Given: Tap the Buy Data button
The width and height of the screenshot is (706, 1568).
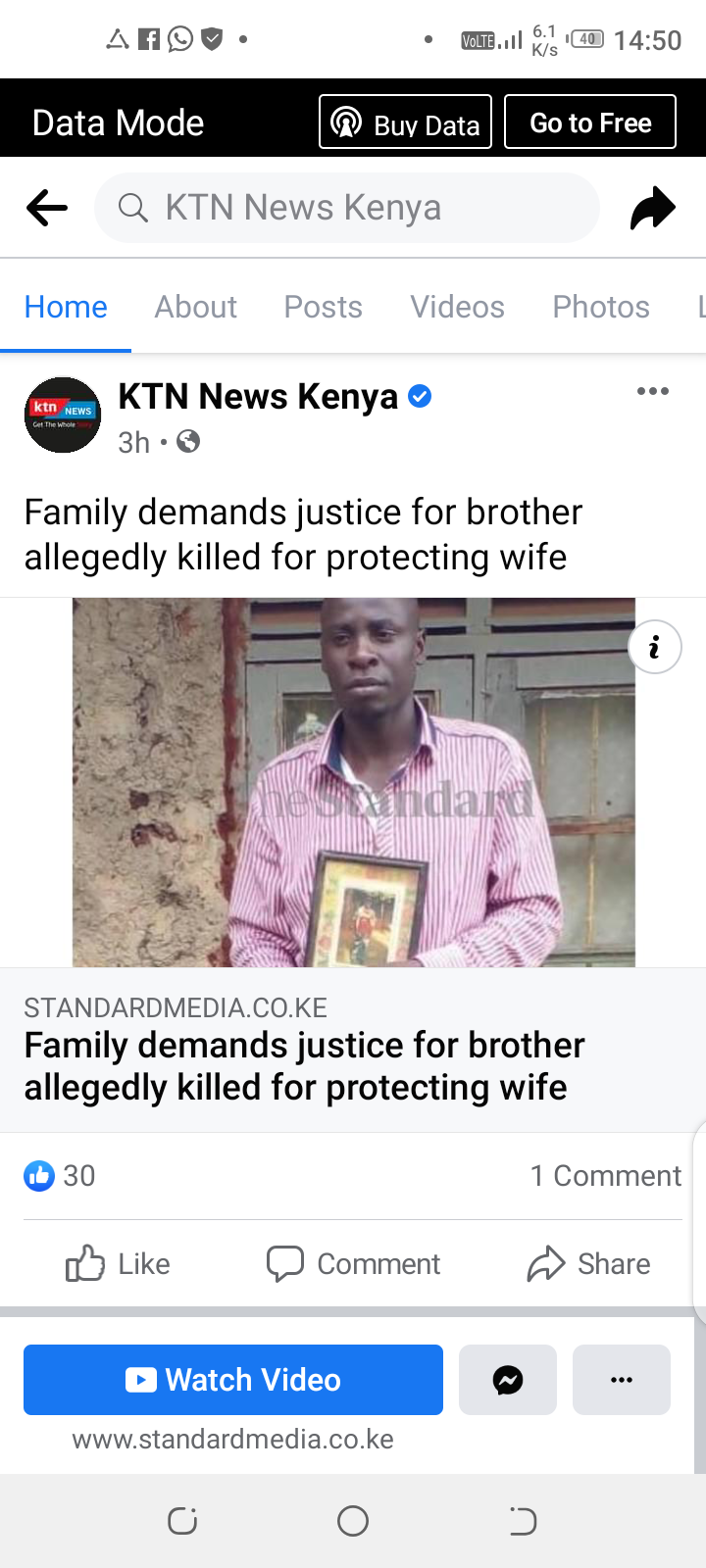Looking at the screenshot, I should (x=406, y=122).
